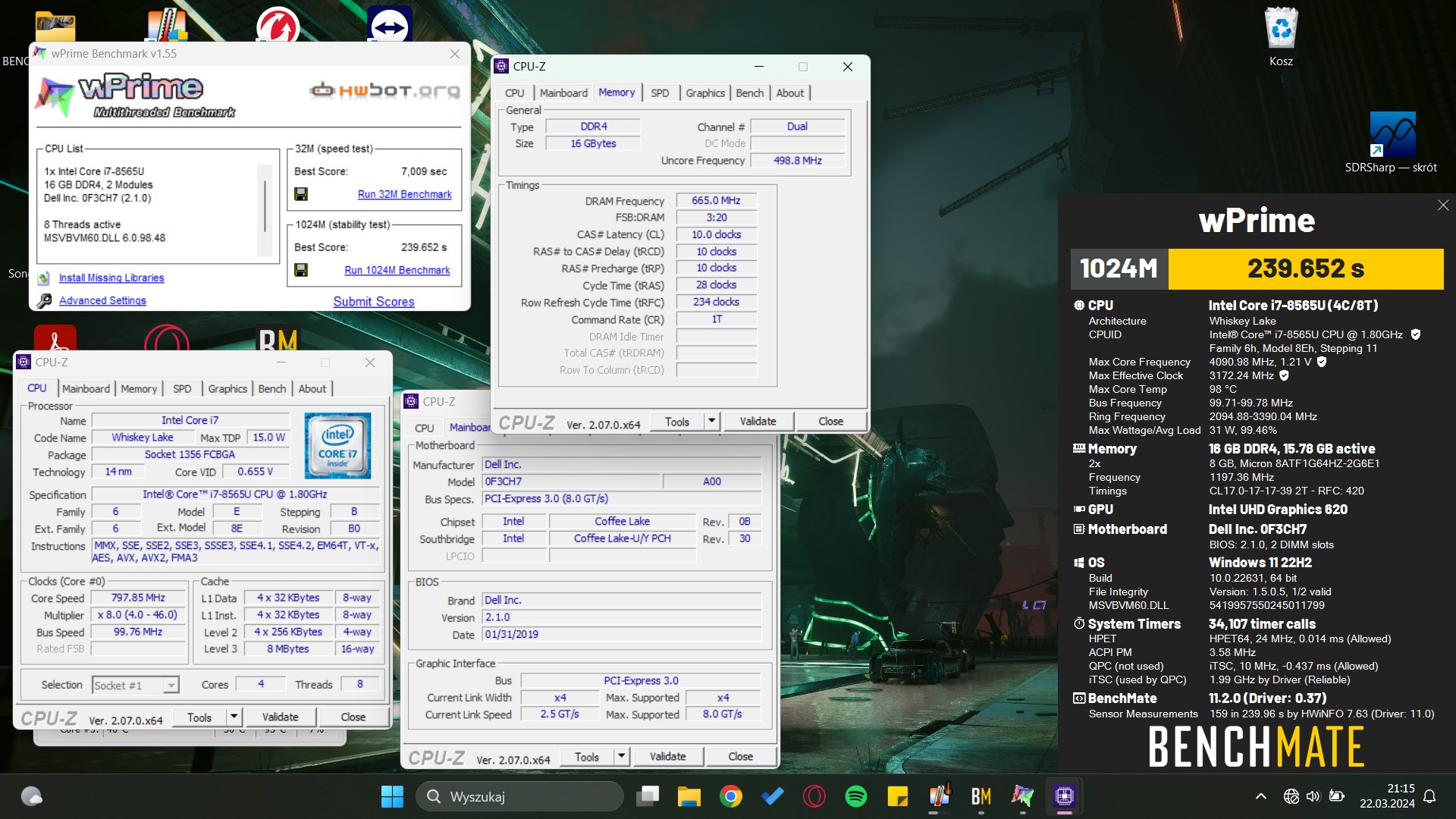1456x819 pixels.
Task: Click Run 32M Benchmark link
Action: (x=405, y=194)
